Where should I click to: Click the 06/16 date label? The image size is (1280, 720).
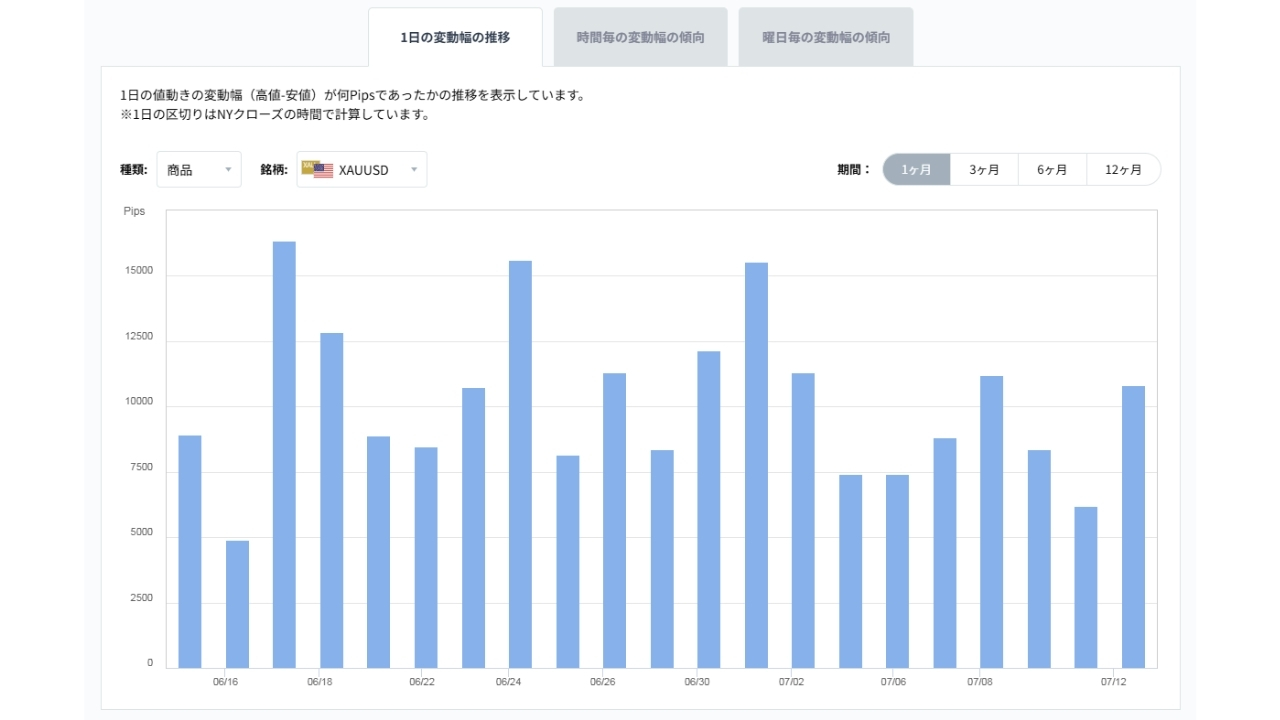click(226, 682)
